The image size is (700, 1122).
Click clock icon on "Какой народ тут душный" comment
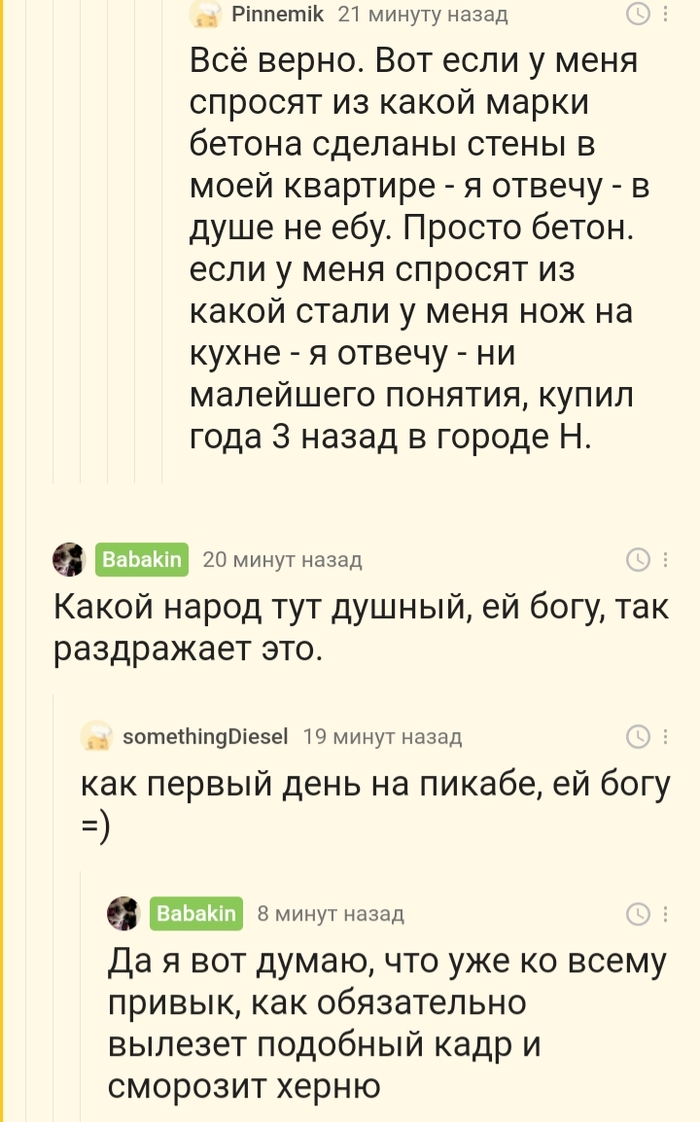[637, 560]
